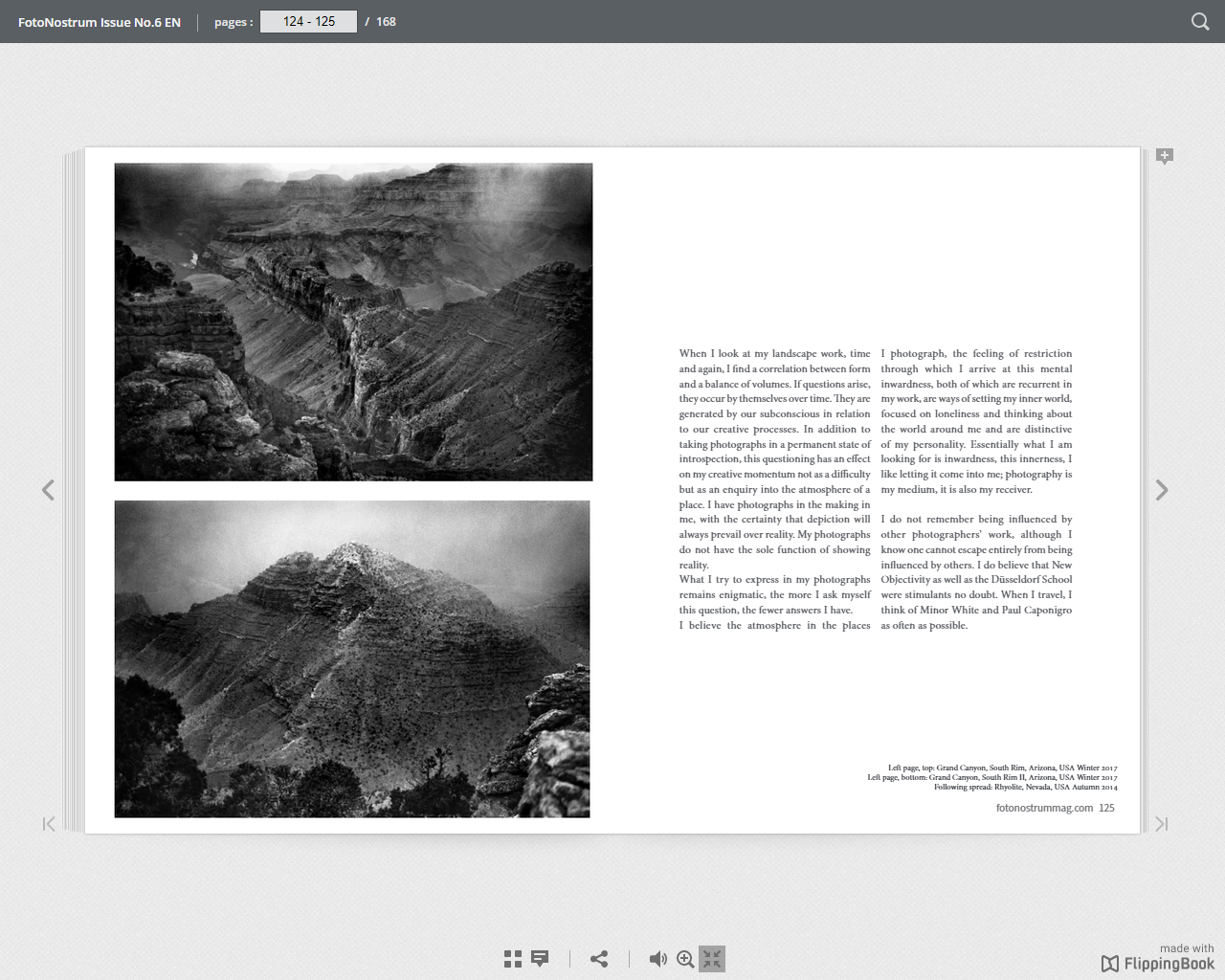Go to the previous page spread
This screenshot has width=1225, height=980.
(48, 490)
